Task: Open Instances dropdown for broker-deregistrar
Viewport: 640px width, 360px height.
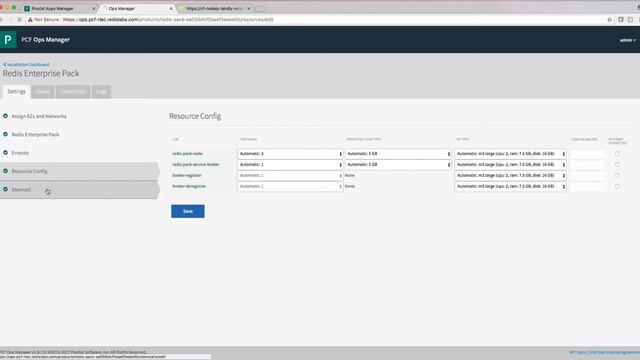Action: 290,186
